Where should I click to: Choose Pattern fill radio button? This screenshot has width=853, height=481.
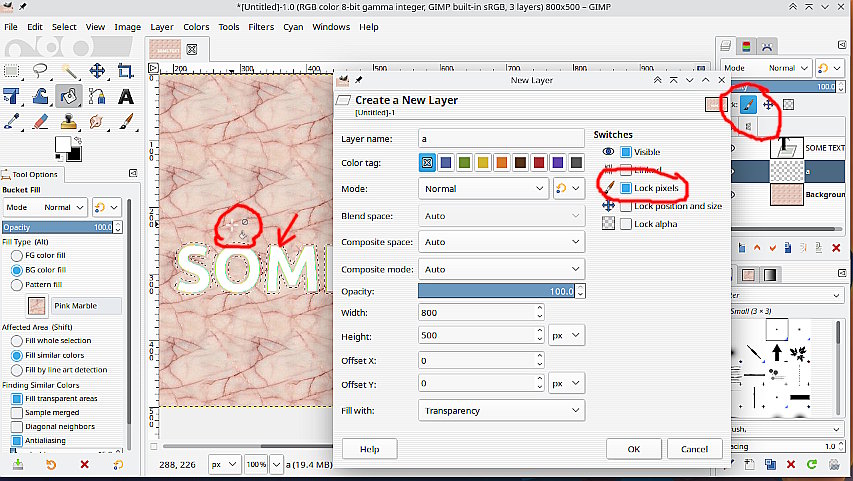click(17, 285)
